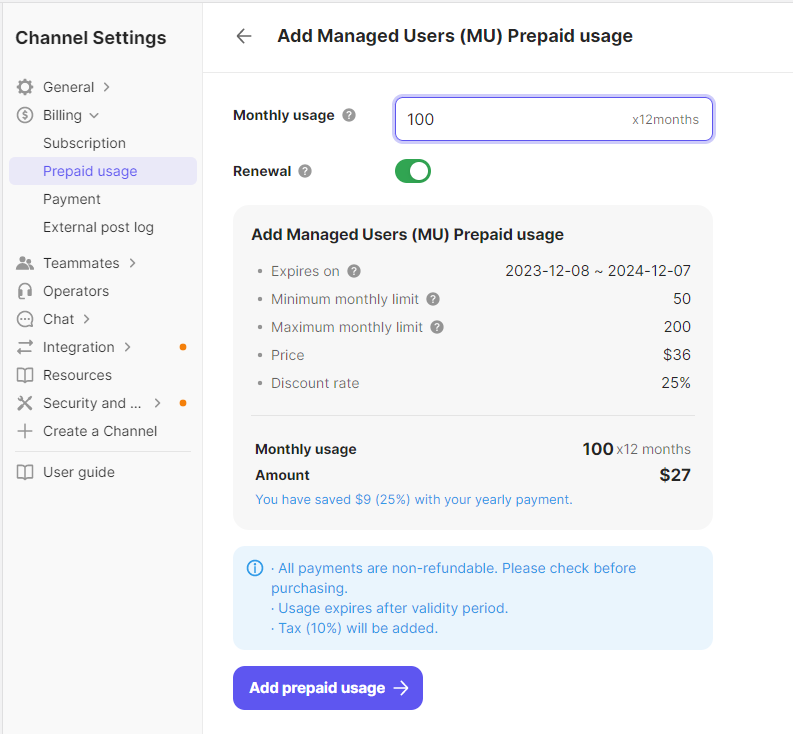Image resolution: width=793 pixels, height=734 pixels.
Task: Click the Security tools icon
Action: (25, 403)
